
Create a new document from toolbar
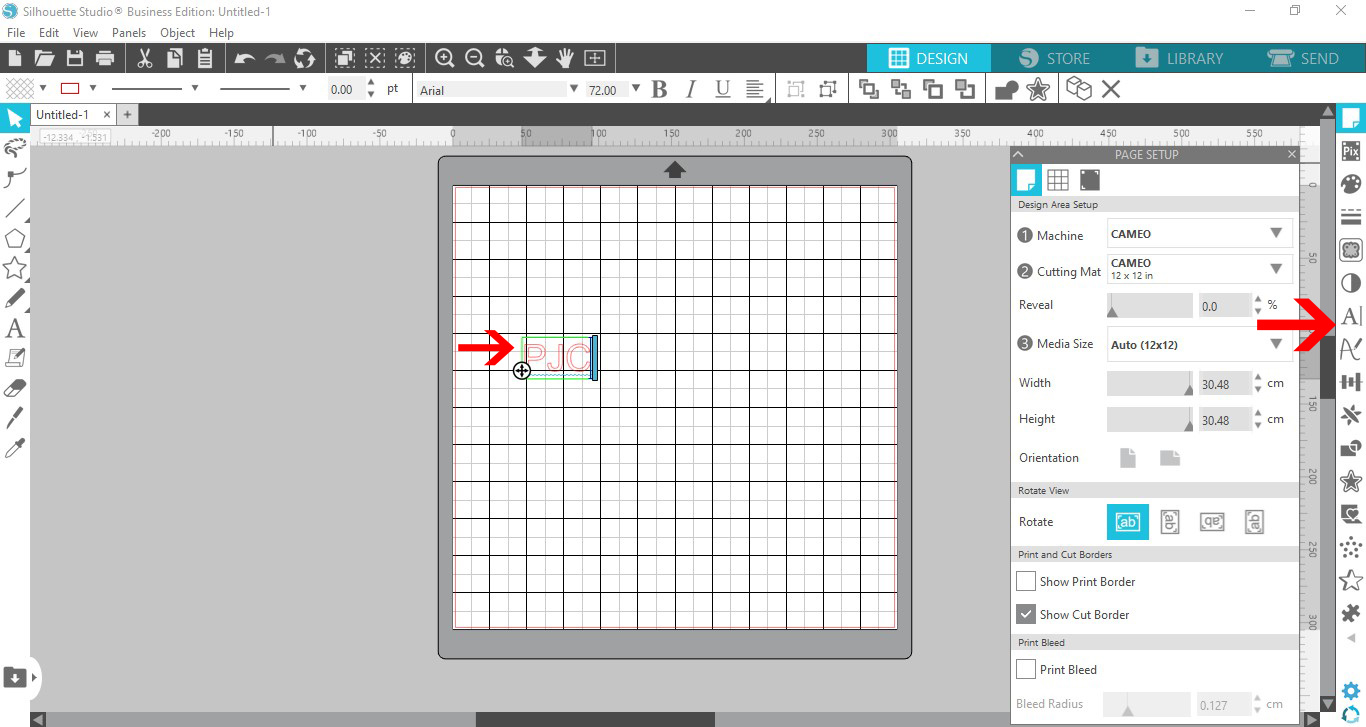pyautogui.click(x=15, y=58)
